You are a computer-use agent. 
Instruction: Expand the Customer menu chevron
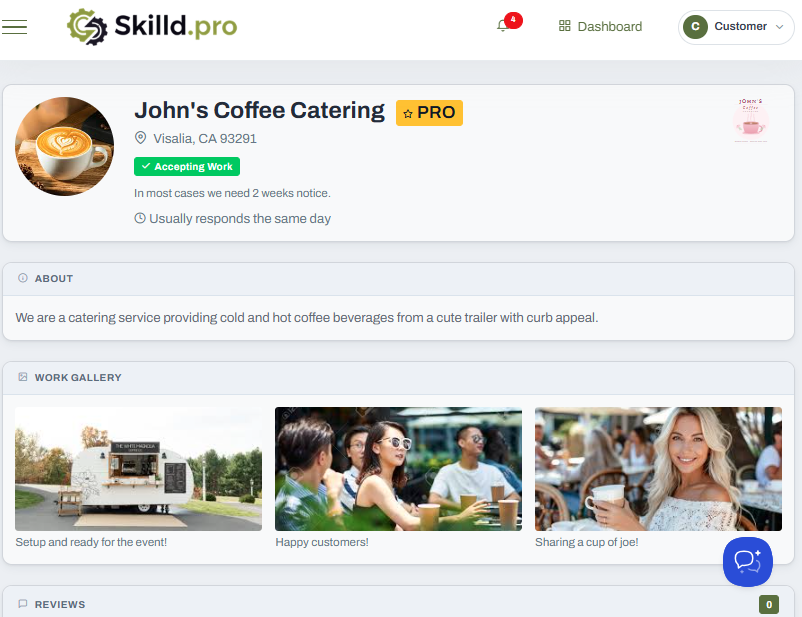coord(779,27)
